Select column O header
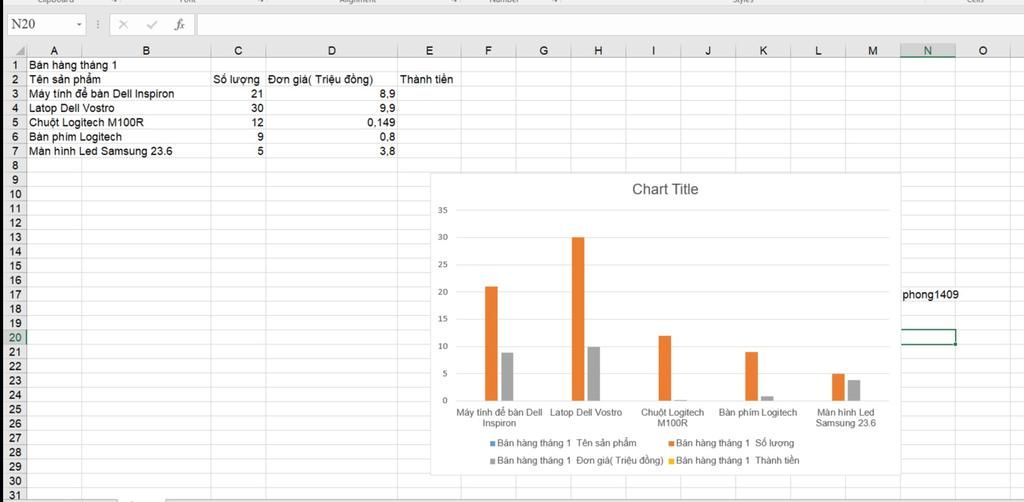The width and height of the screenshot is (1024, 502). click(983, 51)
